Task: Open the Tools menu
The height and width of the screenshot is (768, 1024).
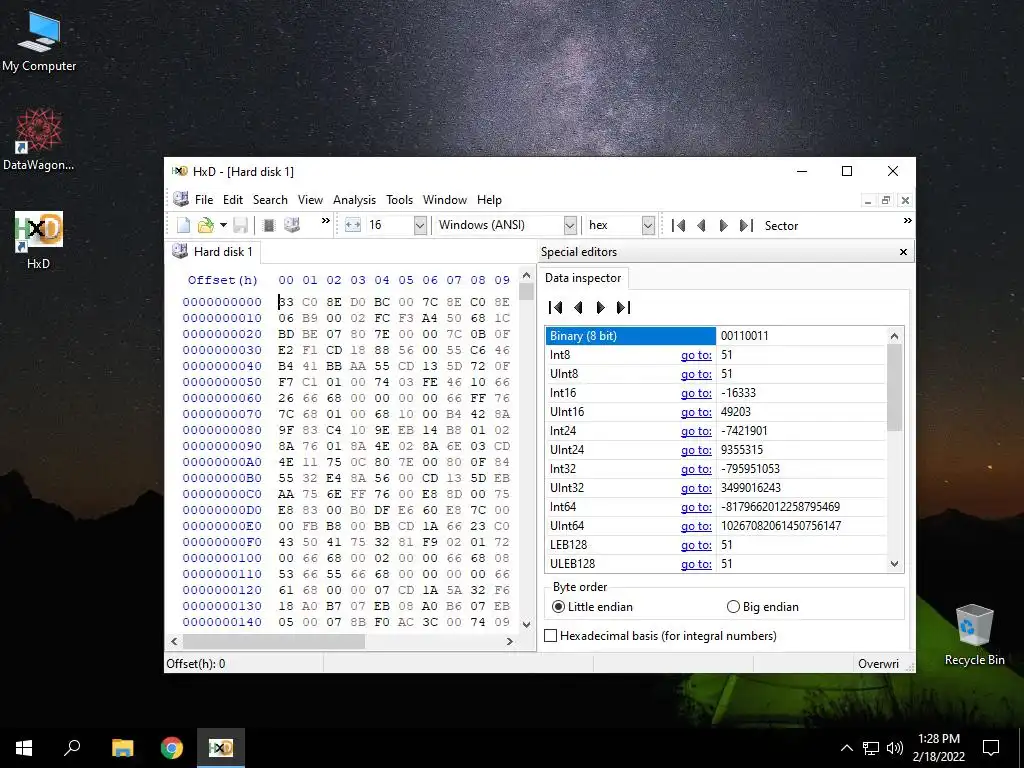Action: (399, 200)
